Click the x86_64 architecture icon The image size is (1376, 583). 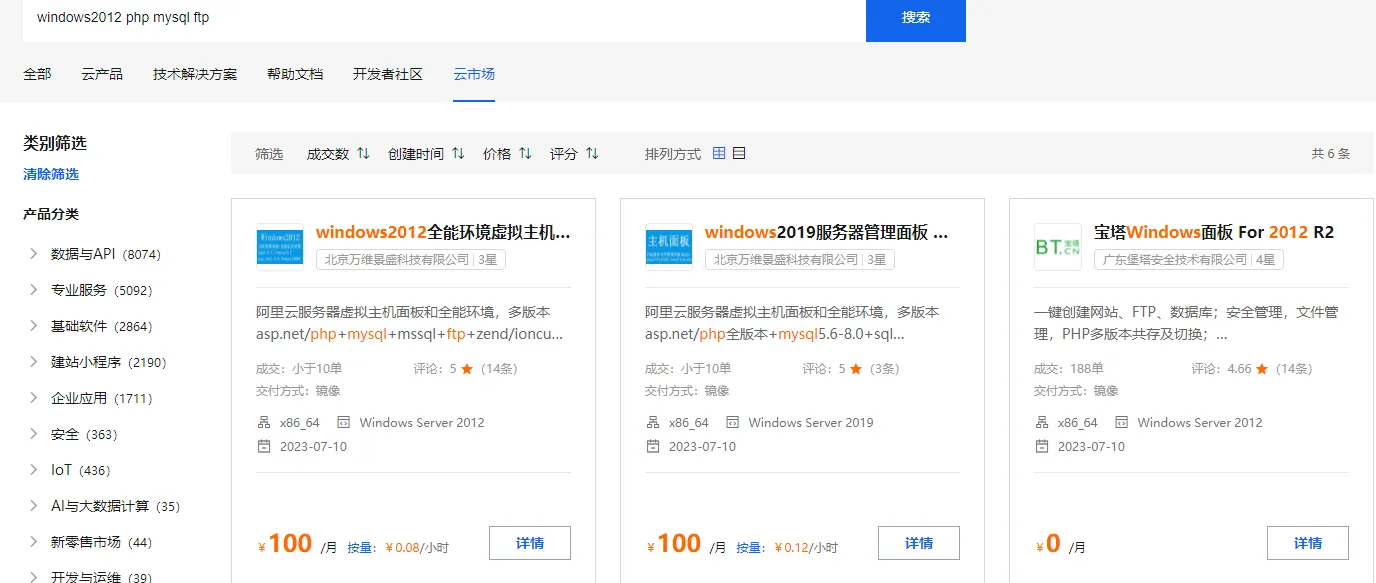(x=264, y=422)
